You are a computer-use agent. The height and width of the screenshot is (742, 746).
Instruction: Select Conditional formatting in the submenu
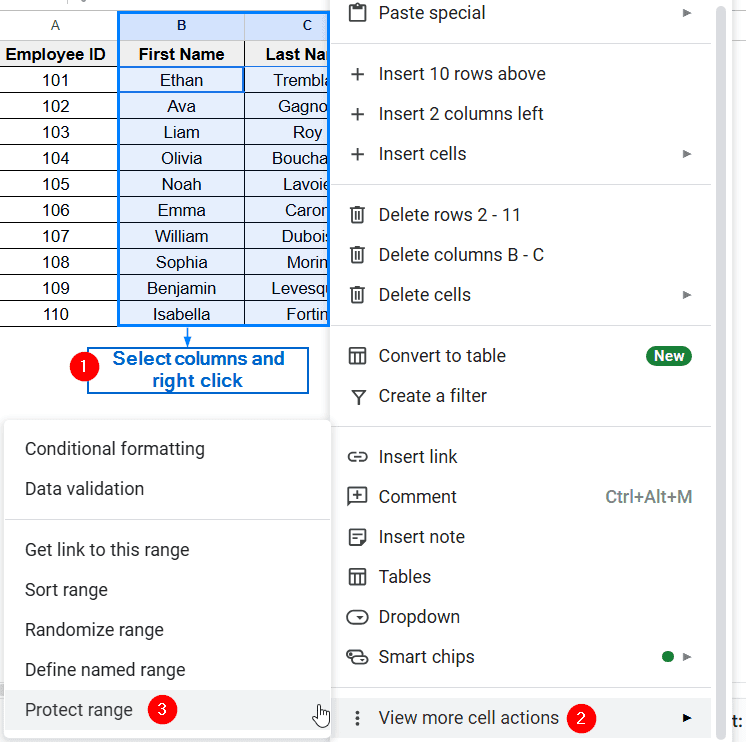[x=167, y=449]
